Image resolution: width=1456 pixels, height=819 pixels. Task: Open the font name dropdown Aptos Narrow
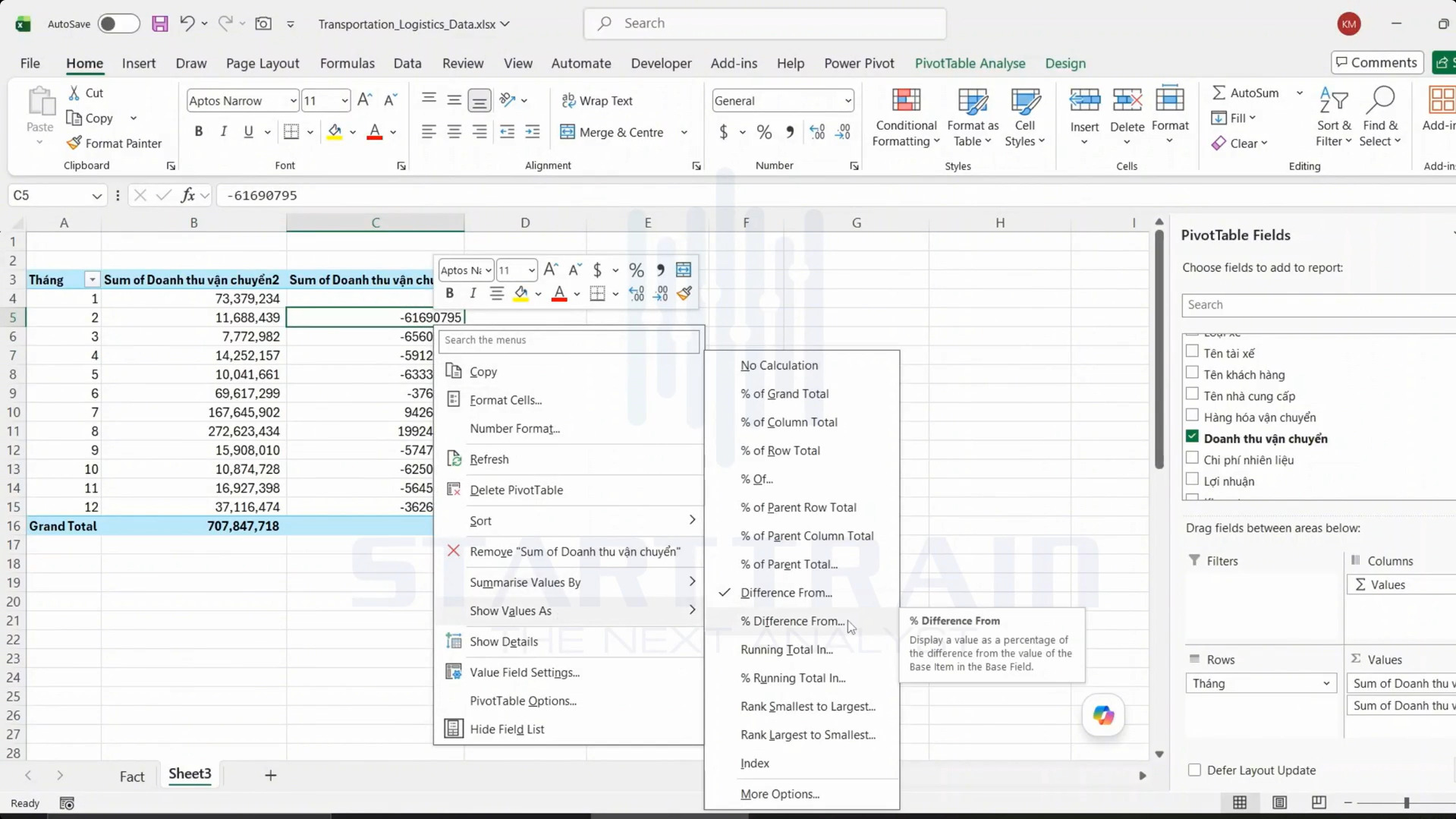pyautogui.click(x=293, y=101)
